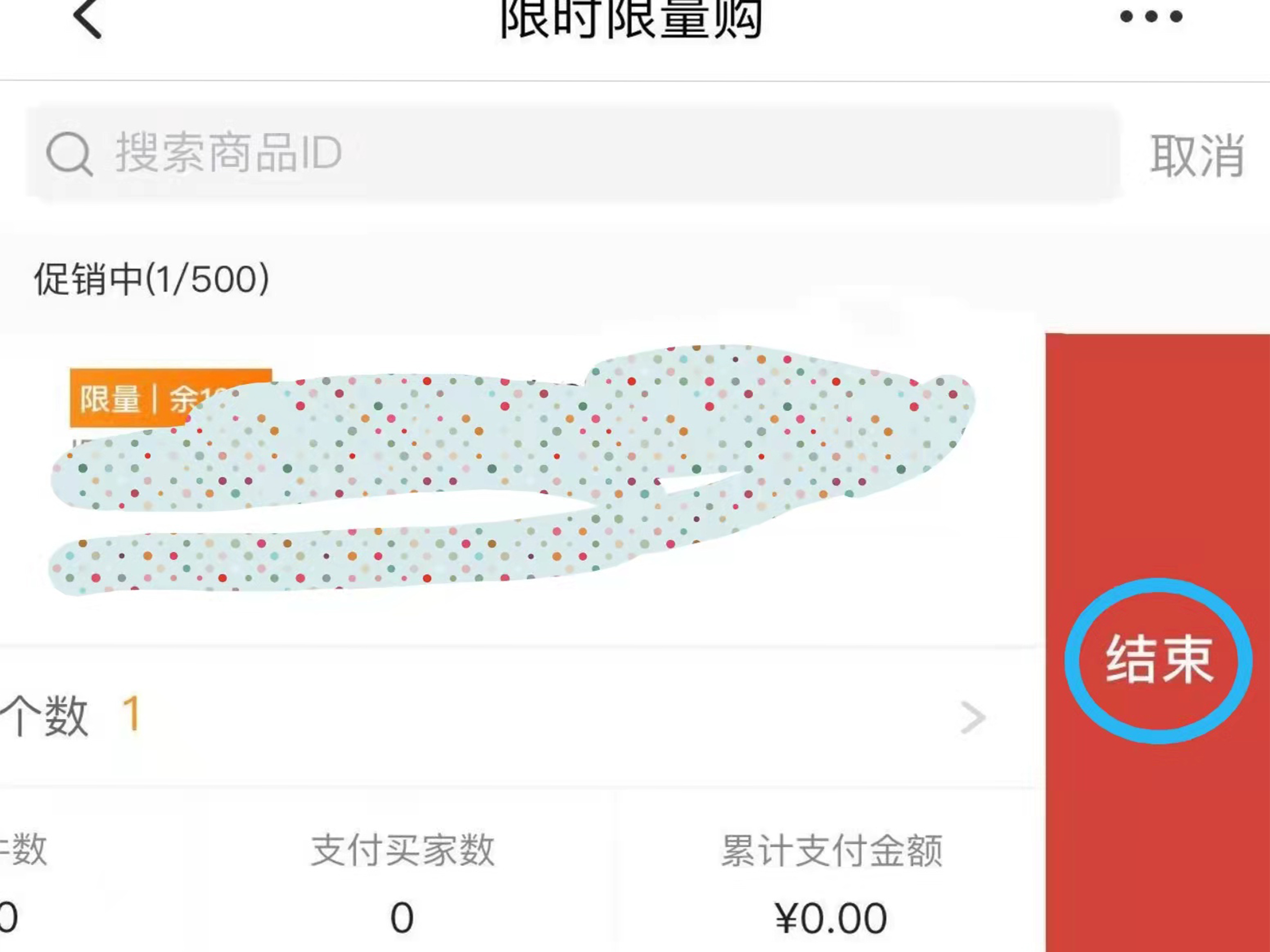Focus the 搜索商品ID search field
Screen dimensions: 1270x952
(x=574, y=154)
